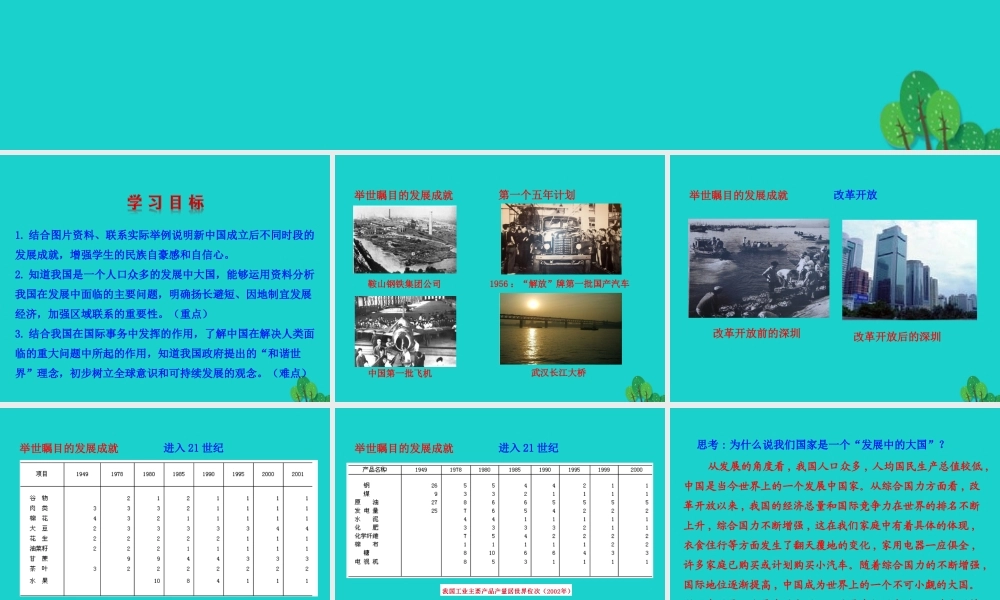Click 进入21世纪 heading above the 产品名称 table
1000x600 pixels.
[x=529, y=448]
